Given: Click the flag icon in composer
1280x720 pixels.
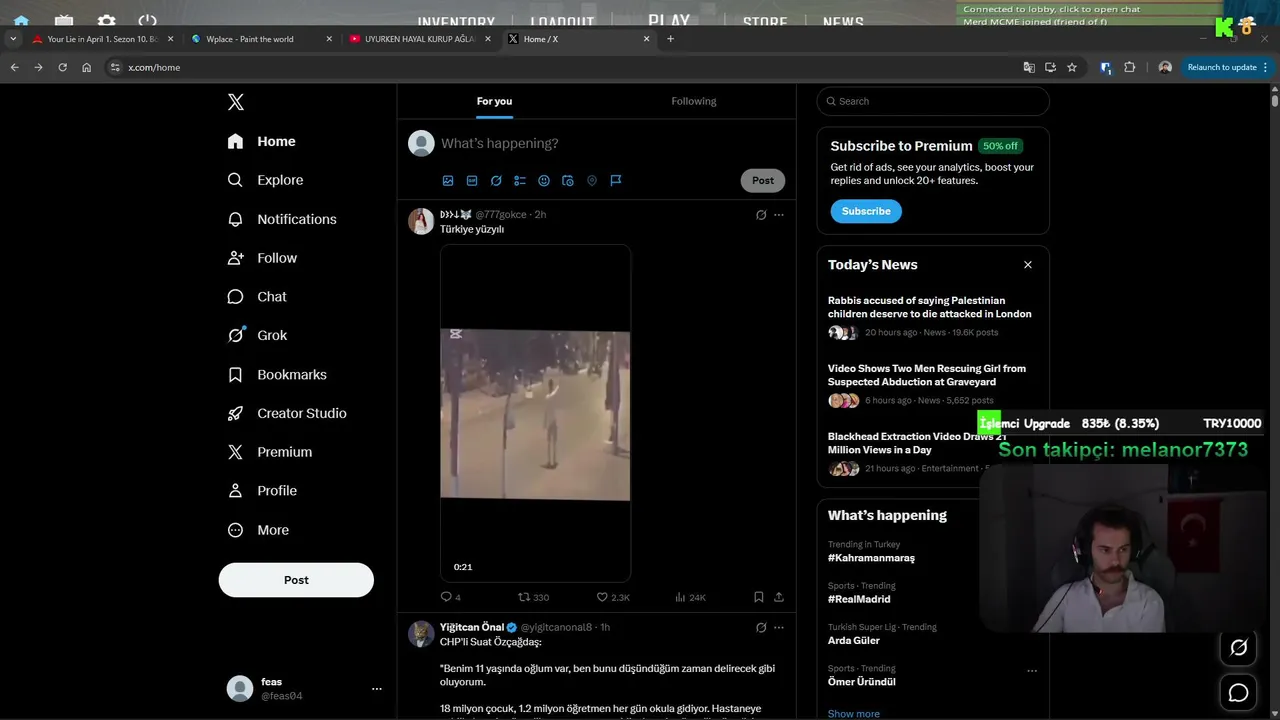Looking at the screenshot, I should click(616, 181).
